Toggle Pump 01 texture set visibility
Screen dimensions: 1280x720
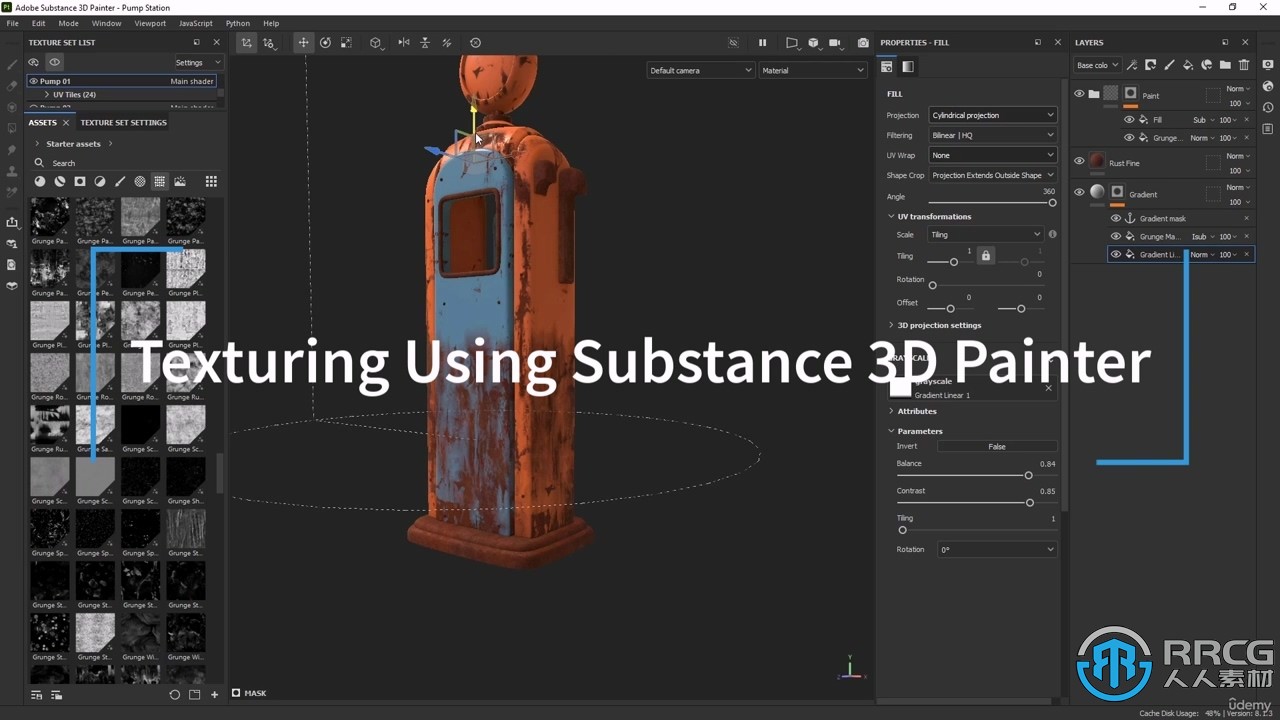(34, 81)
